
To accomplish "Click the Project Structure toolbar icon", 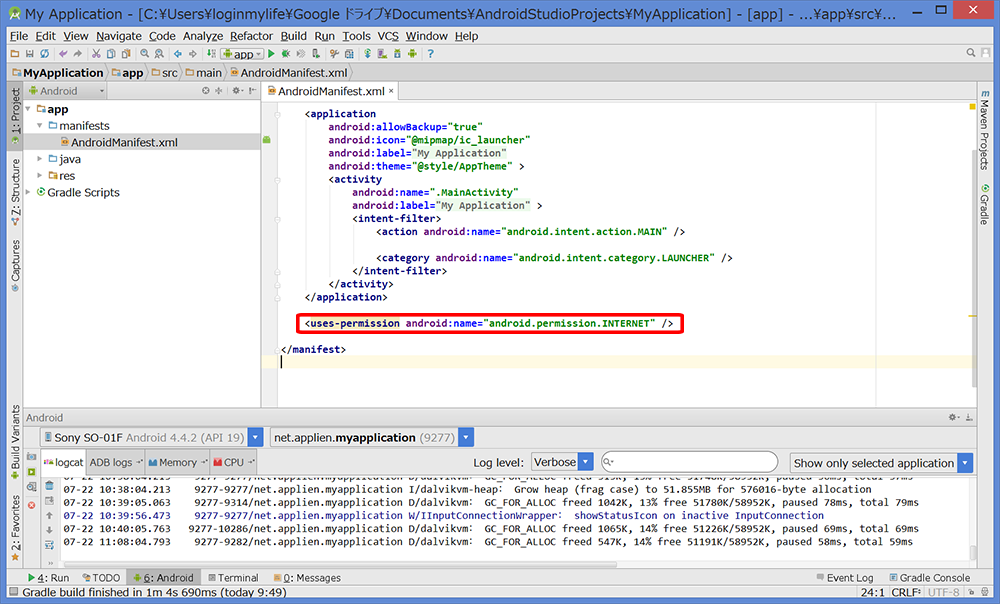I will (349, 54).
